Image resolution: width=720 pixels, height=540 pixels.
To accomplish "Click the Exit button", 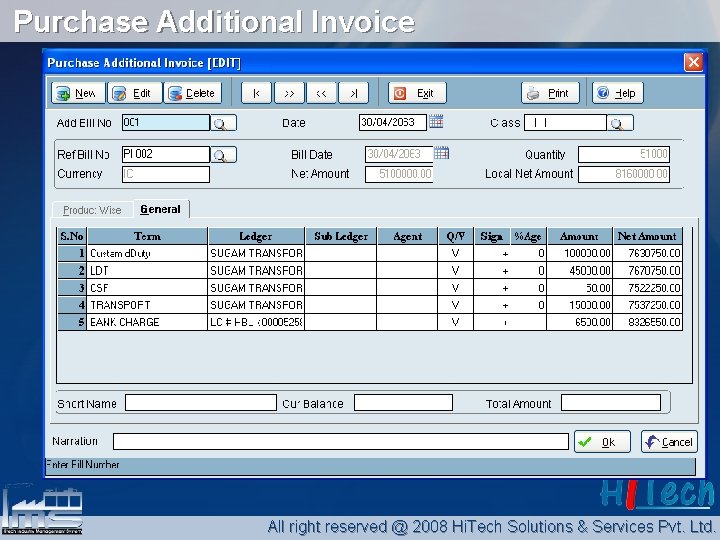I will point(417,93).
